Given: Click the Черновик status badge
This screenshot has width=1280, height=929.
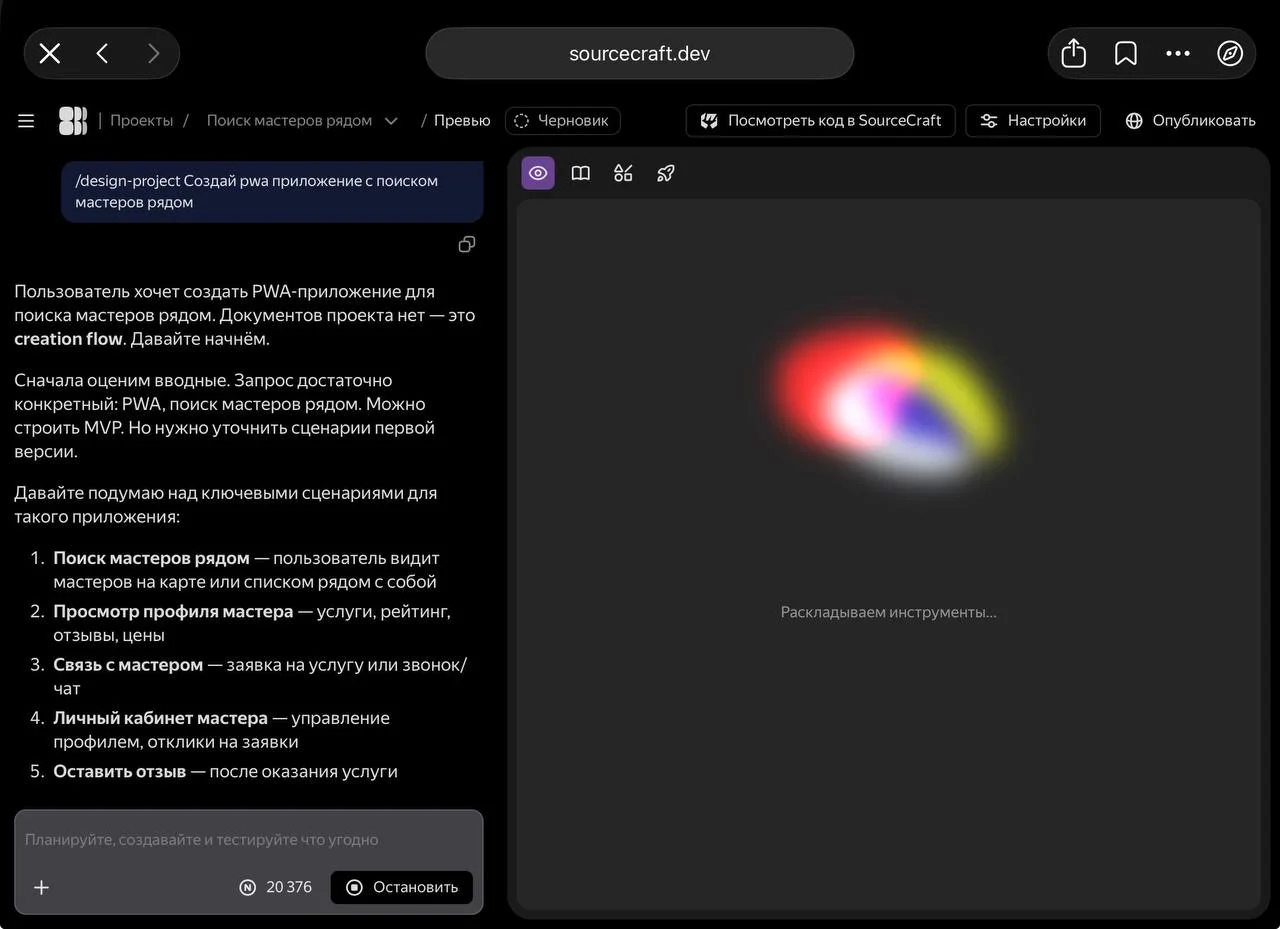Looking at the screenshot, I should pyautogui.click(x=562, y=121).
